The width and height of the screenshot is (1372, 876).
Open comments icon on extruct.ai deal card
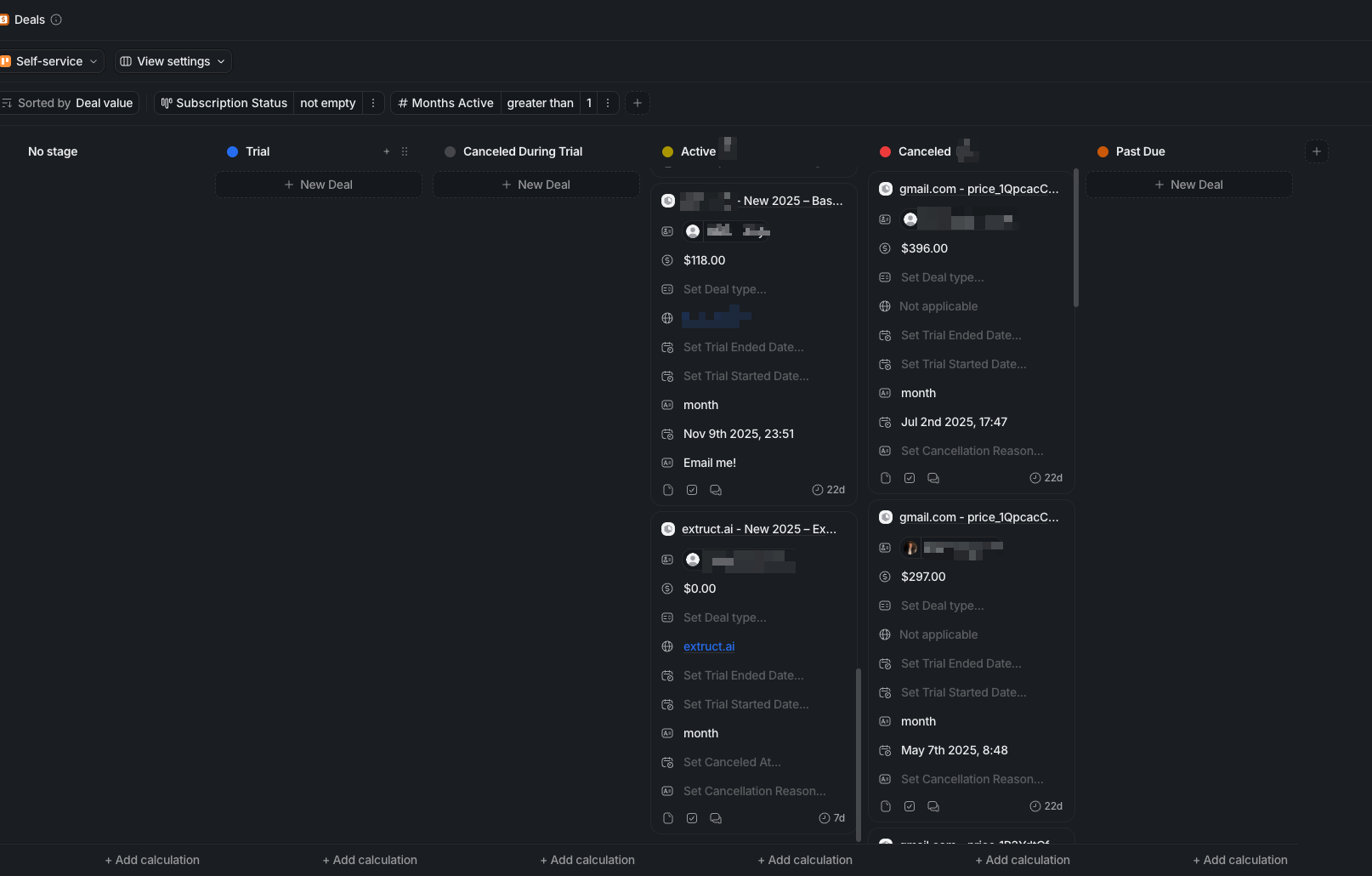pos(716,818)
